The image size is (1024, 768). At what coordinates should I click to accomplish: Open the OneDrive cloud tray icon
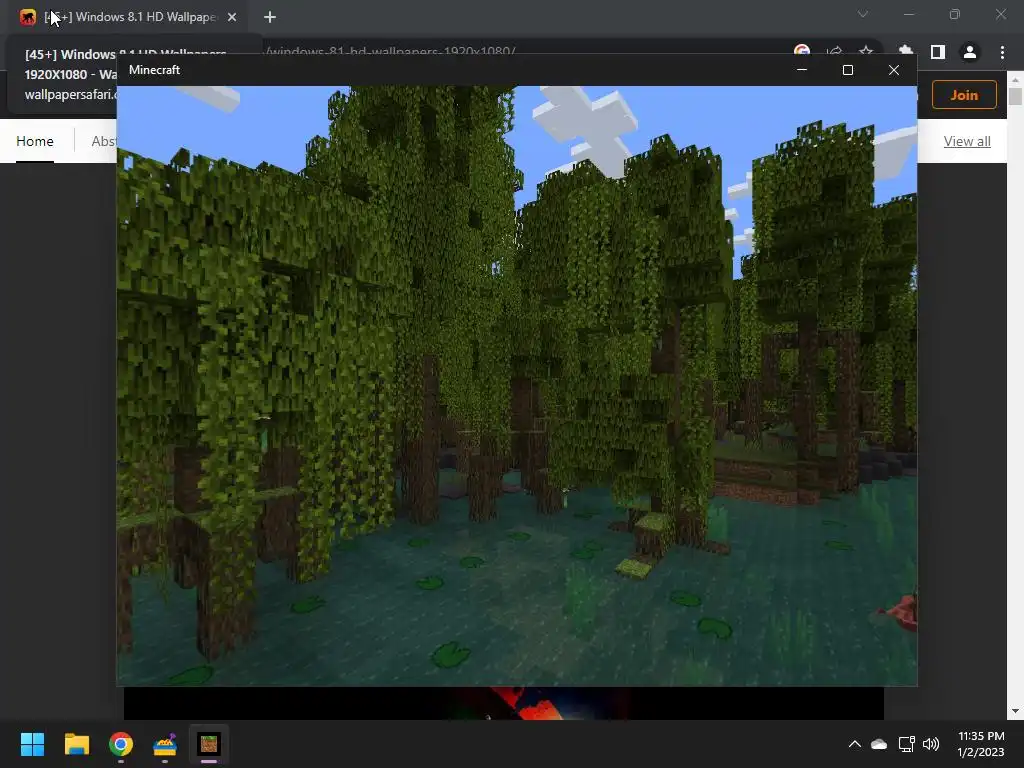pos(879,744)
